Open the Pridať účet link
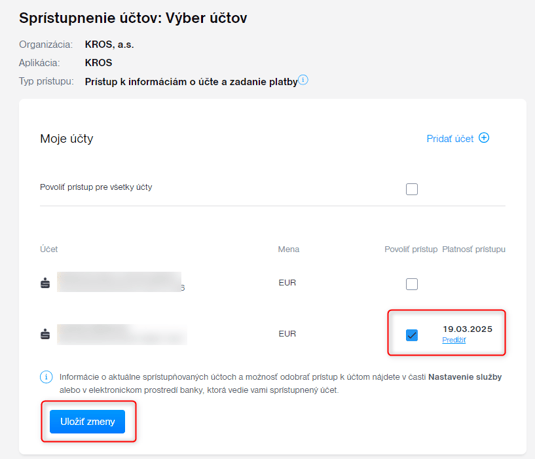Screen dimensions: 535x459 pos(450,139)
